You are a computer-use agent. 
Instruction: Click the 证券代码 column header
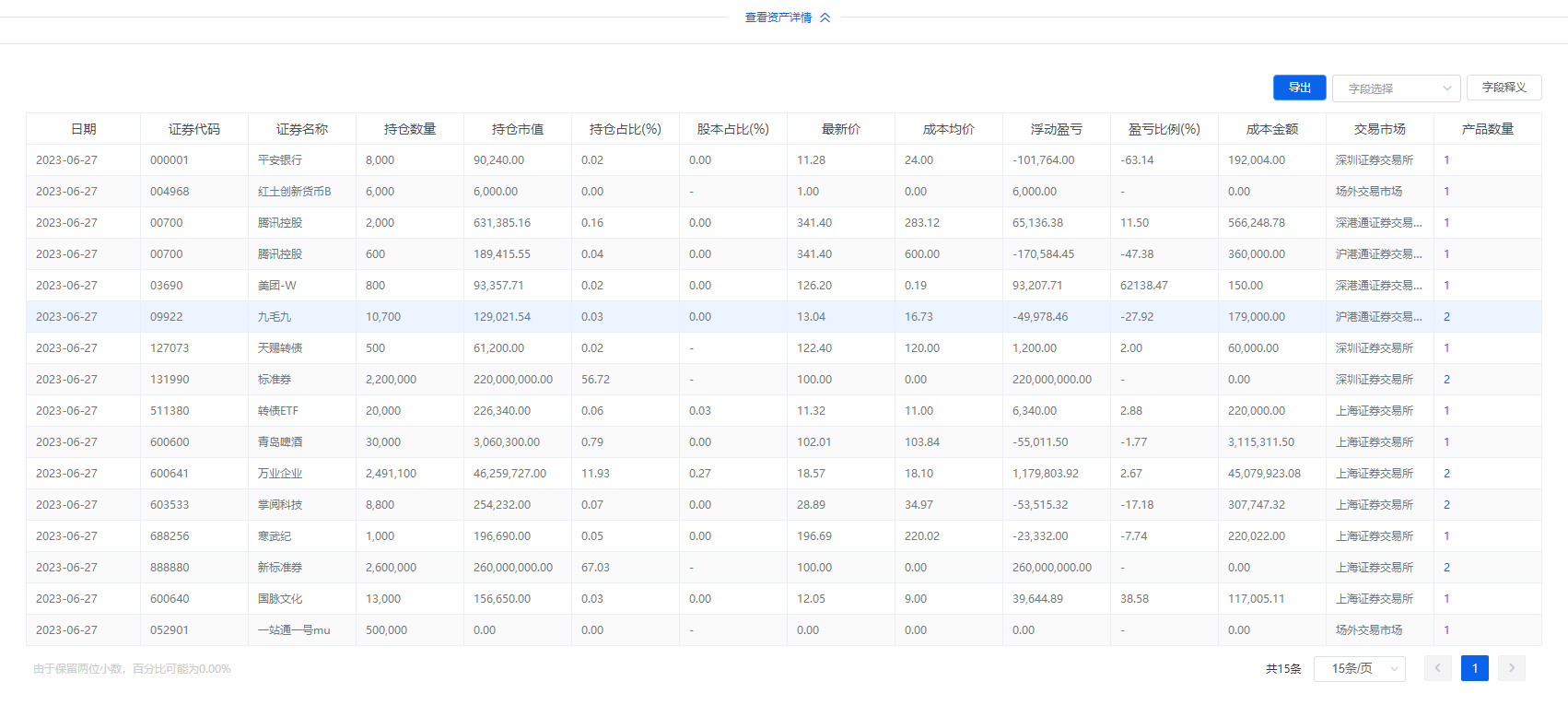(x=193, y=129)
